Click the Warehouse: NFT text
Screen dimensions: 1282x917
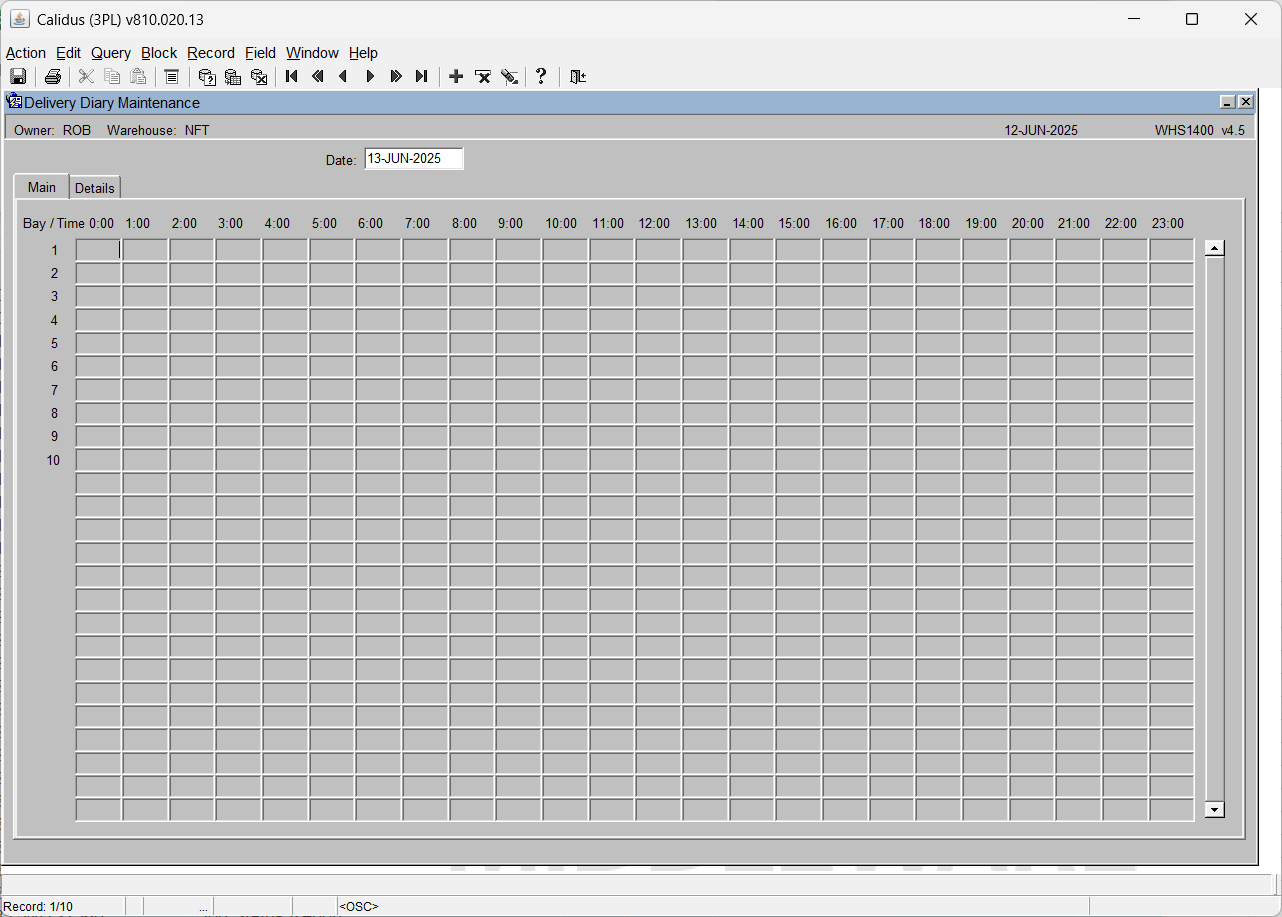click(158, 130)
